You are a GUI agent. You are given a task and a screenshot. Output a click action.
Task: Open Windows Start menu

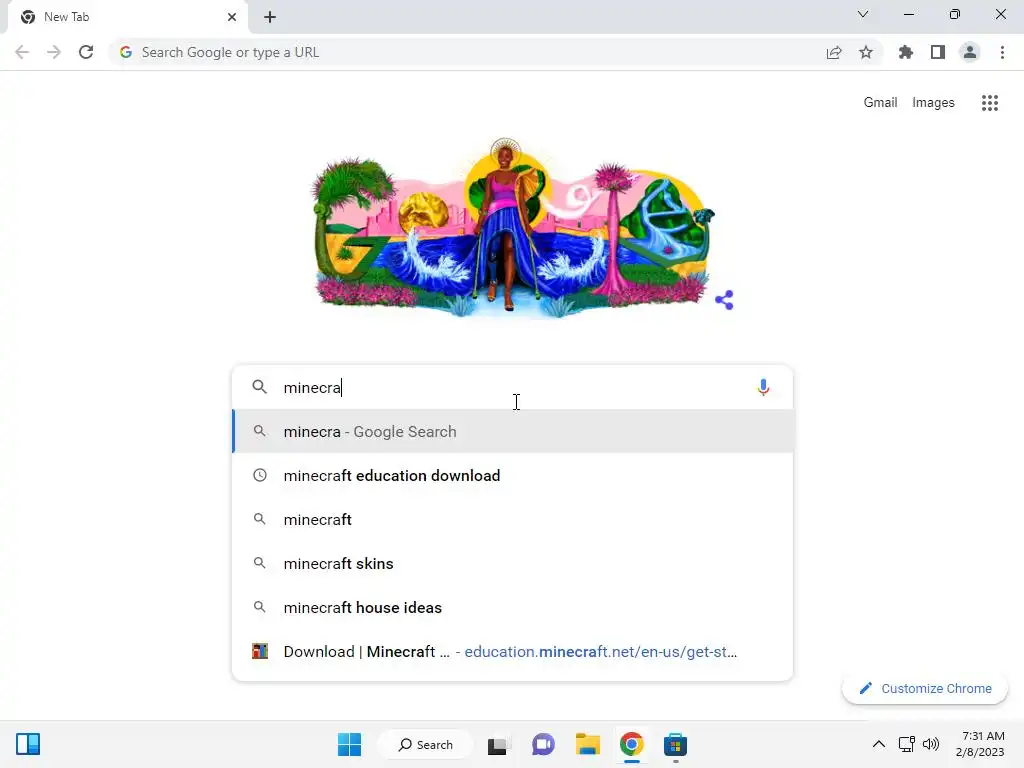pos(349,744)
